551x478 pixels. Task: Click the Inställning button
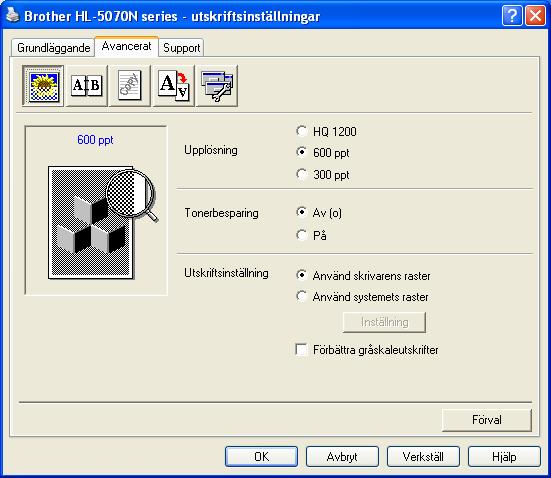tap(384, 322)
